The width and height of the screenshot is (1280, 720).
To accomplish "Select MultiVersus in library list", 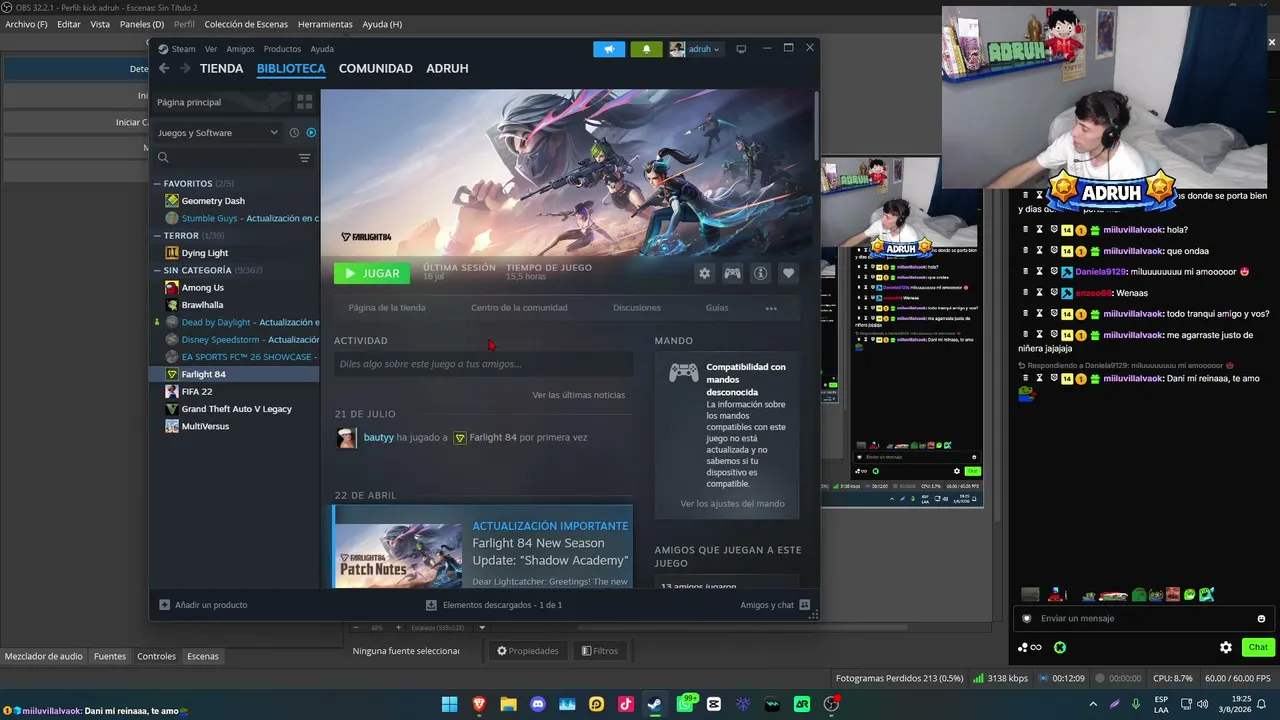I will 205,426.
